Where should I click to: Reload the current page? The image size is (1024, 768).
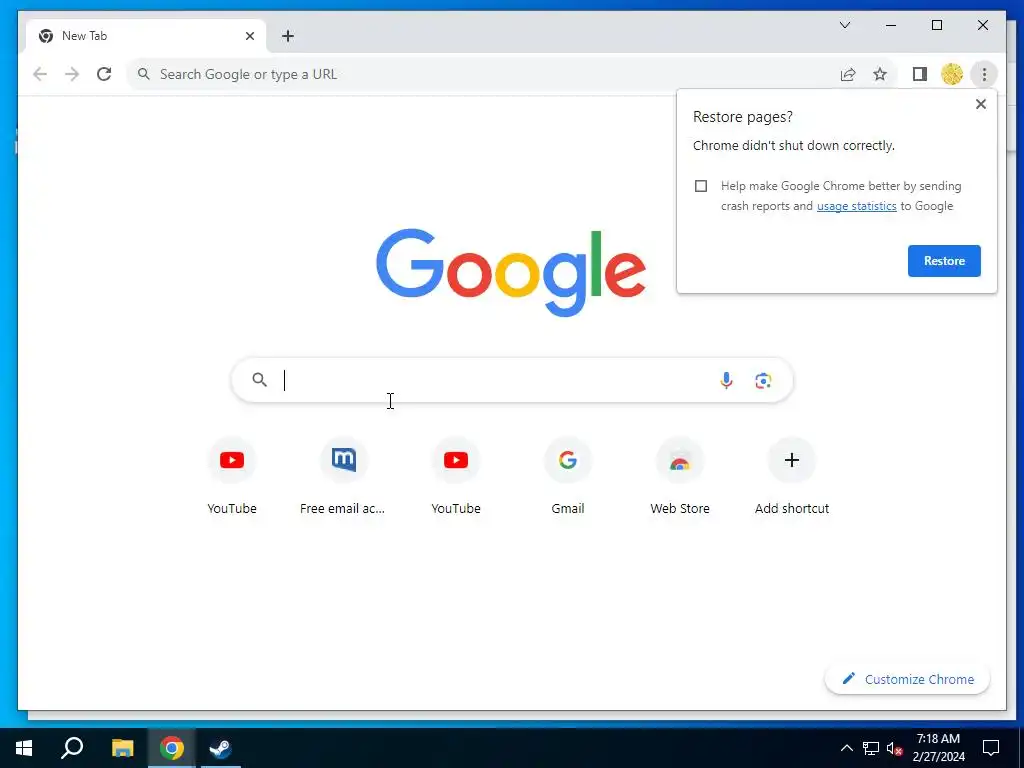point(104,74)
